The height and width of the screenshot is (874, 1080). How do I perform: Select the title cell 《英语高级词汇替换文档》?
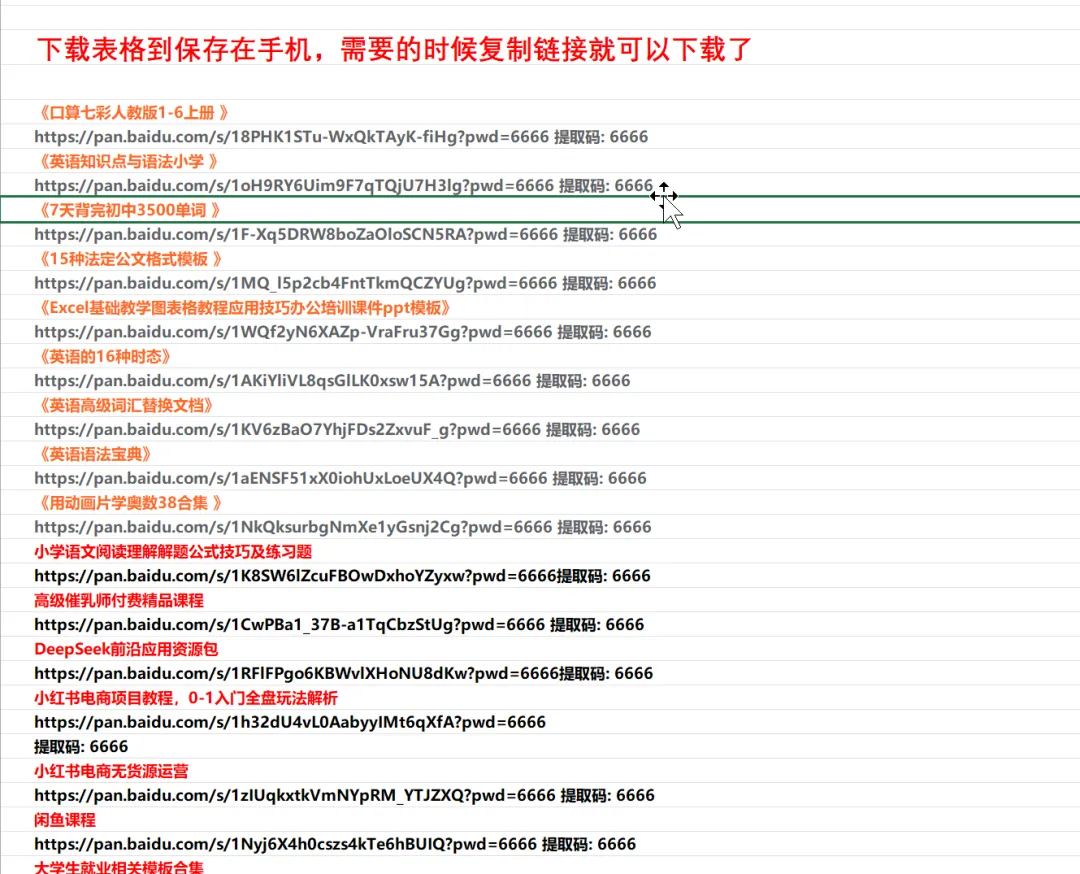[x=124, y=406]
